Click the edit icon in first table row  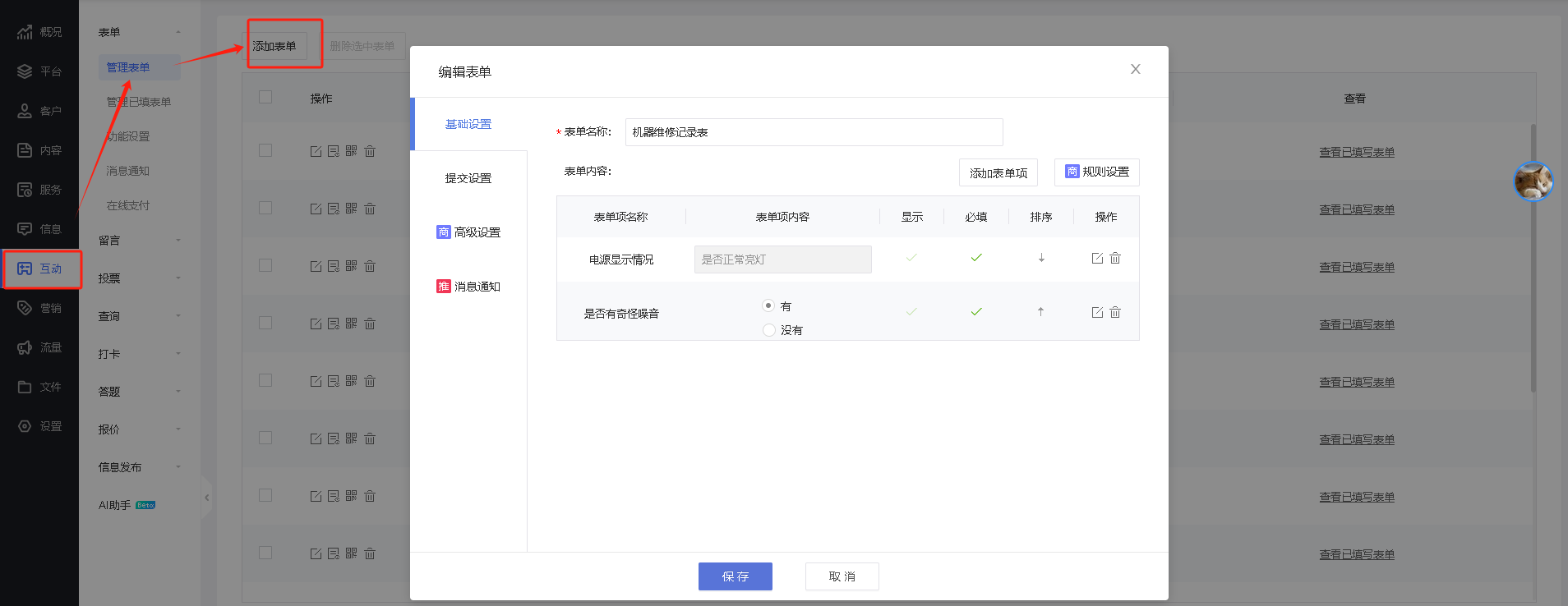coord(316,151)
